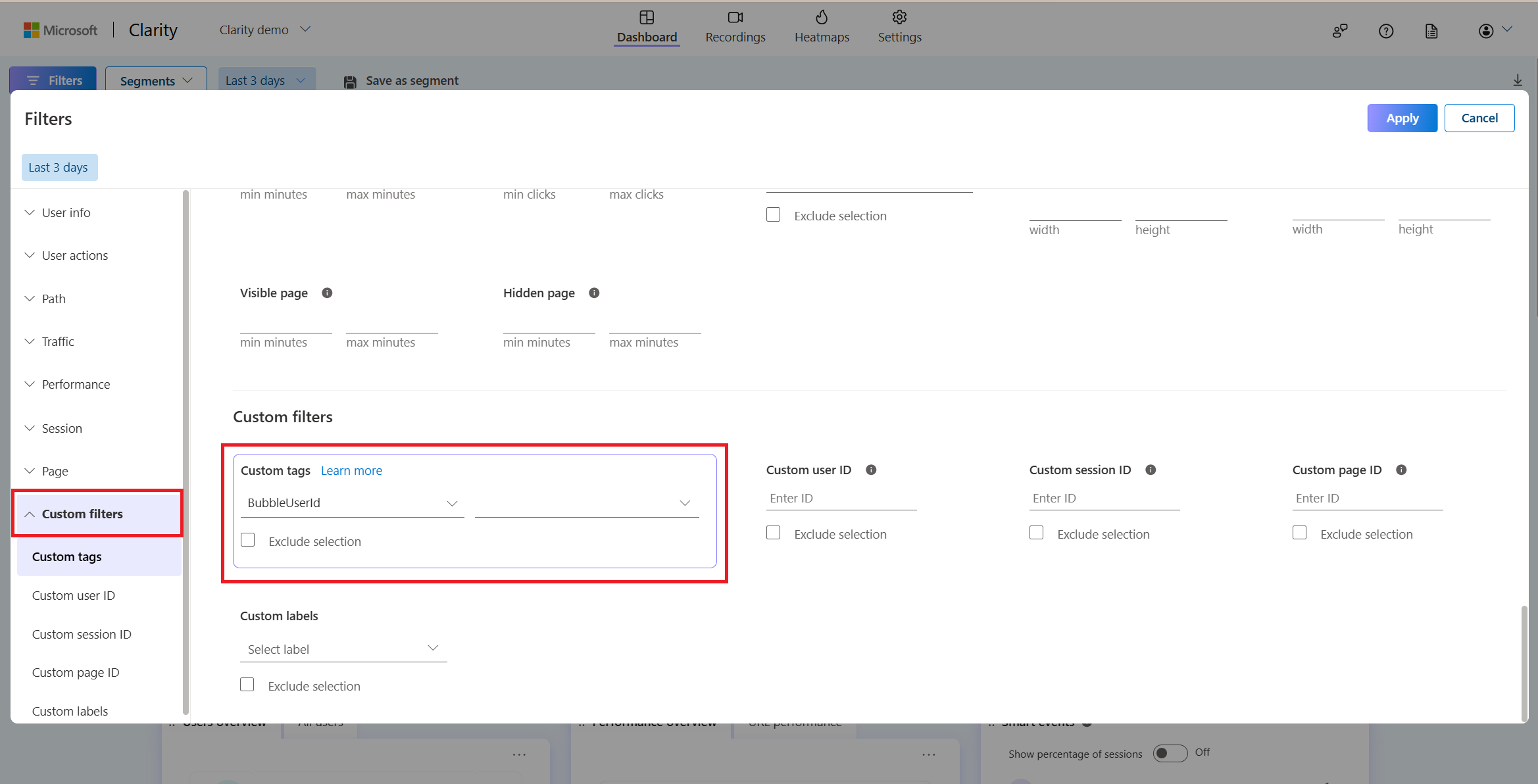The height and width of the screenshot is (784, 1538).
Task: Open the Segments filter menu
Action: tap(155, 80)
